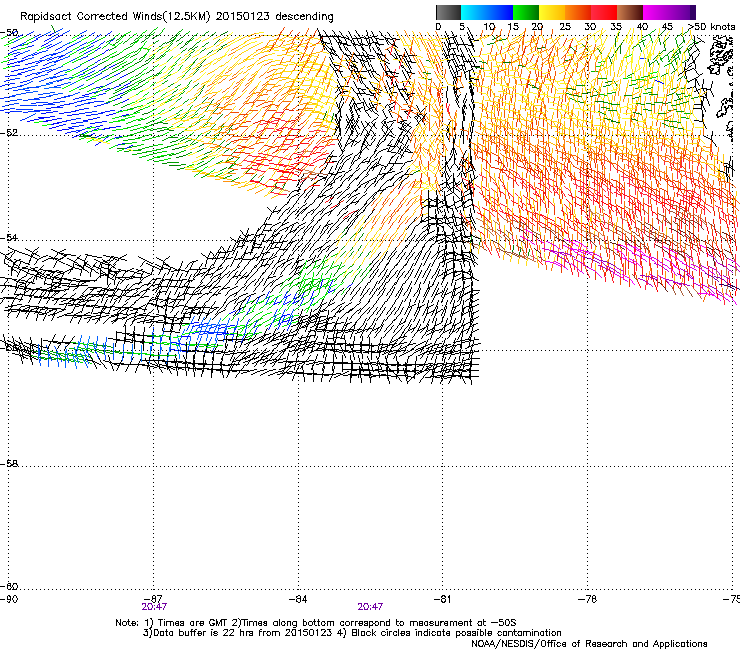The width and height of the screenshot is (740, 650).
Task: Click the 20:47 time label under -87
Action: click(x=154, y=607)
